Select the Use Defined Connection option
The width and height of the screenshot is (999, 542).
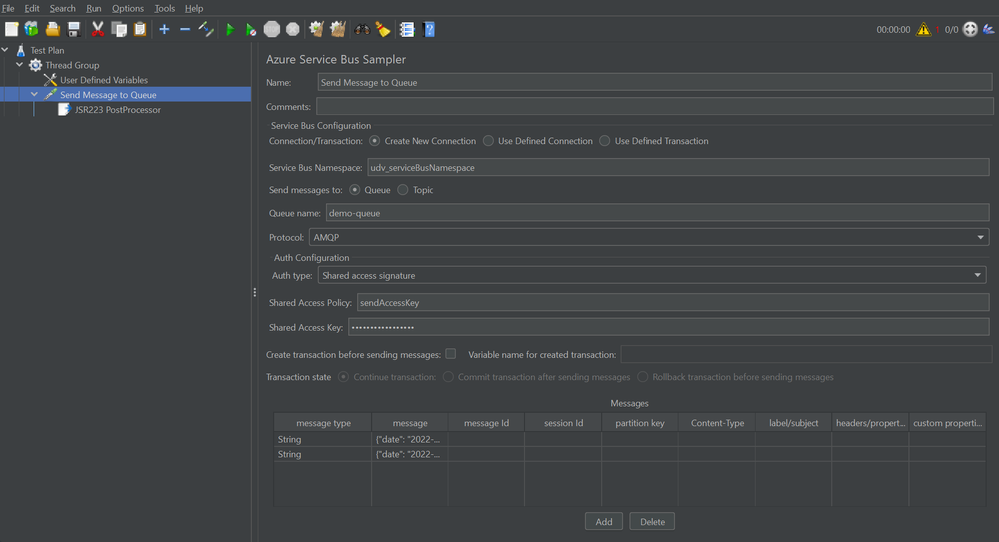pos(488,141)
